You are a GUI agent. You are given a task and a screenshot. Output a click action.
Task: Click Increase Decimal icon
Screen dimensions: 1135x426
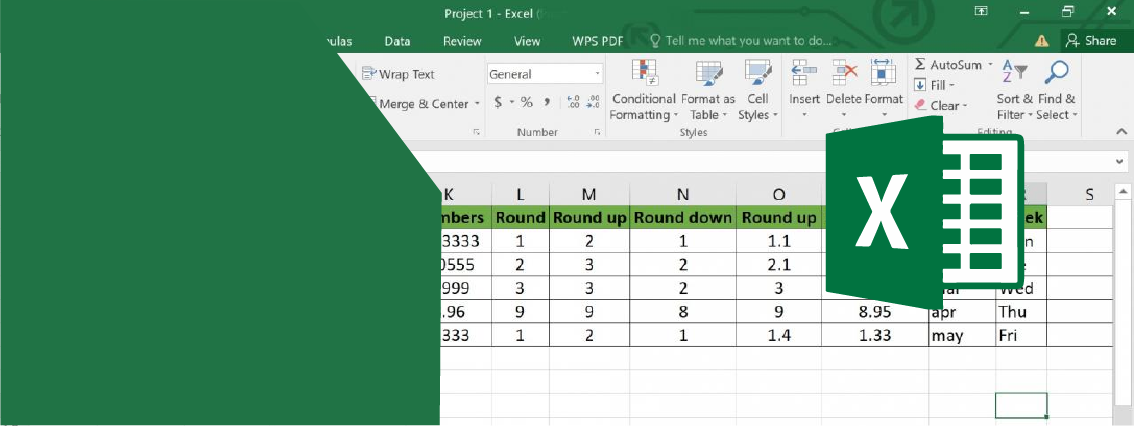573,102
